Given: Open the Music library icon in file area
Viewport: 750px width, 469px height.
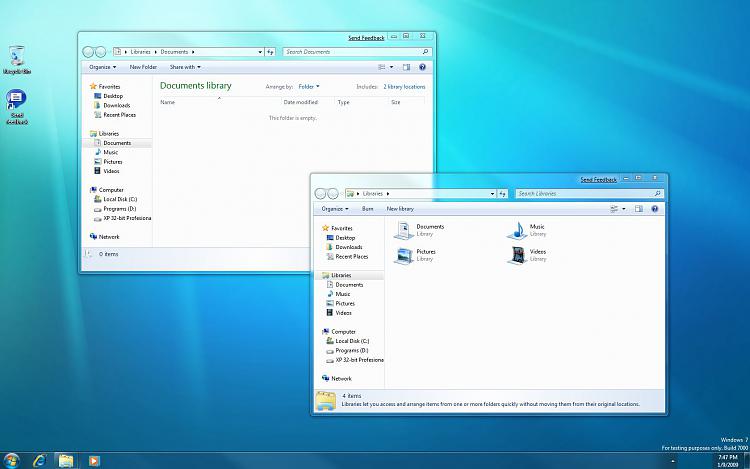Looking at the screenshot, I should pyautogui.click(x=517, y=230).
